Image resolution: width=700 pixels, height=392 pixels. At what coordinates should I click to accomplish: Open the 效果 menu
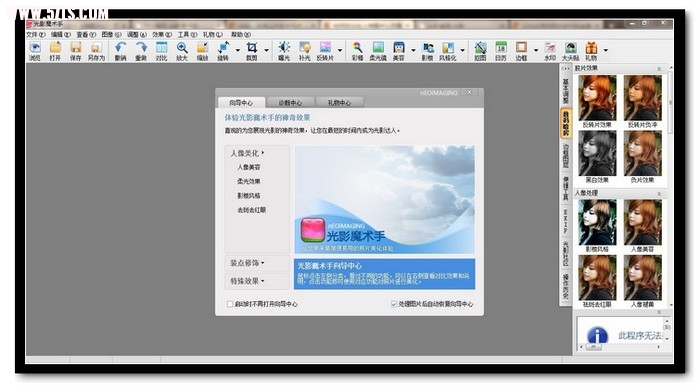162,34
